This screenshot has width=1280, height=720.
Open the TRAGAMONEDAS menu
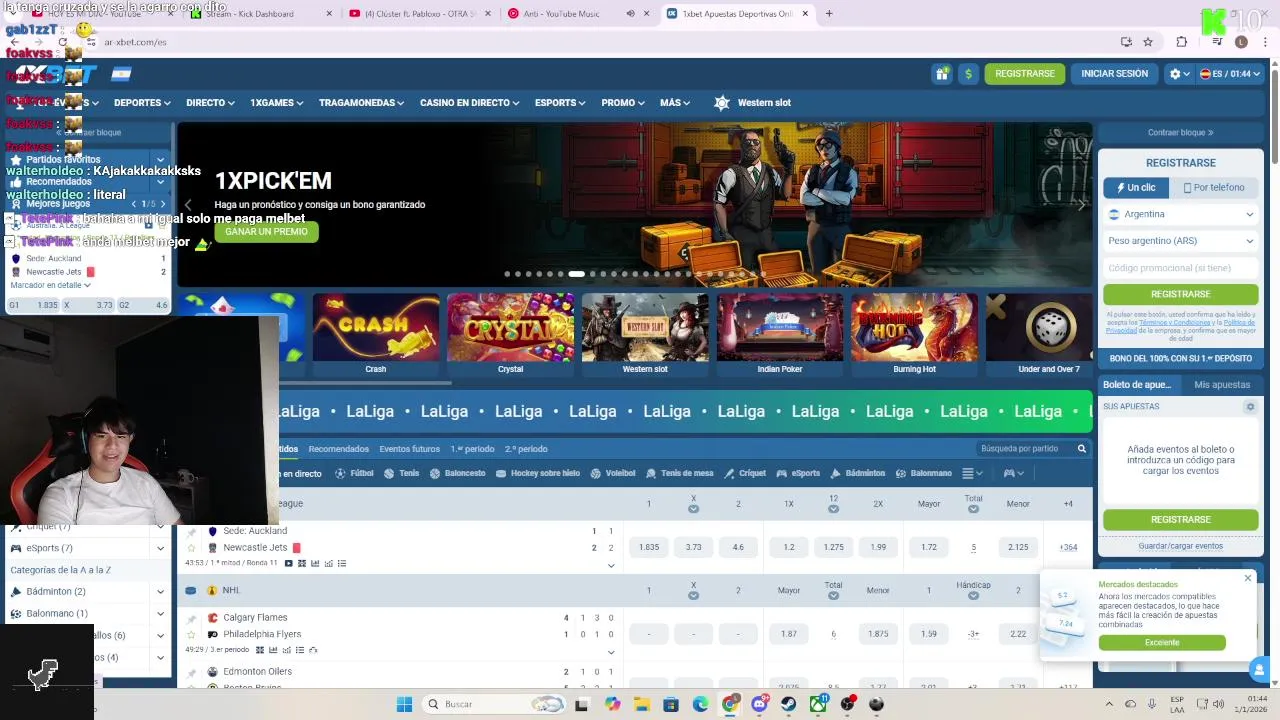(x=361, y=103)
